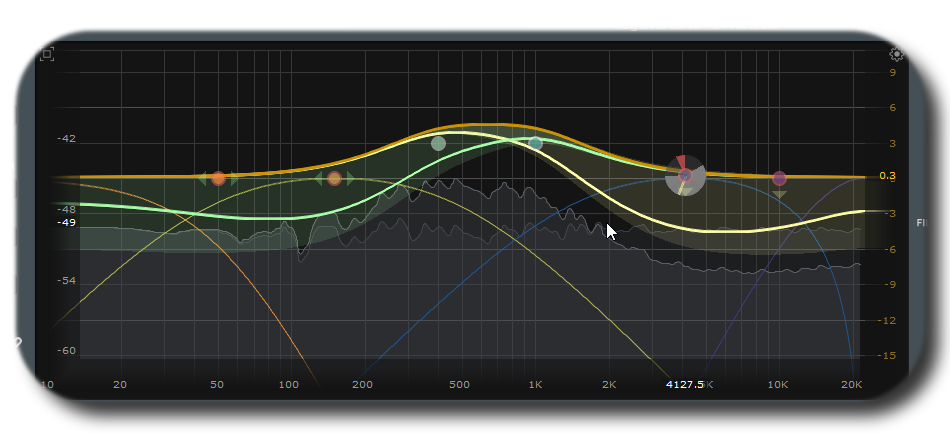Screen dimensions: 950x440
Task: Click the Registered to TBProAudio text
Action: click(697, 25)
